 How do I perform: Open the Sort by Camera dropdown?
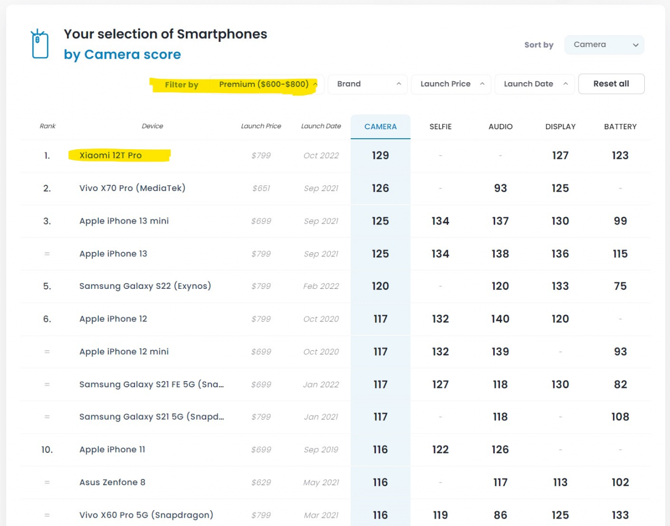[604, 45]
